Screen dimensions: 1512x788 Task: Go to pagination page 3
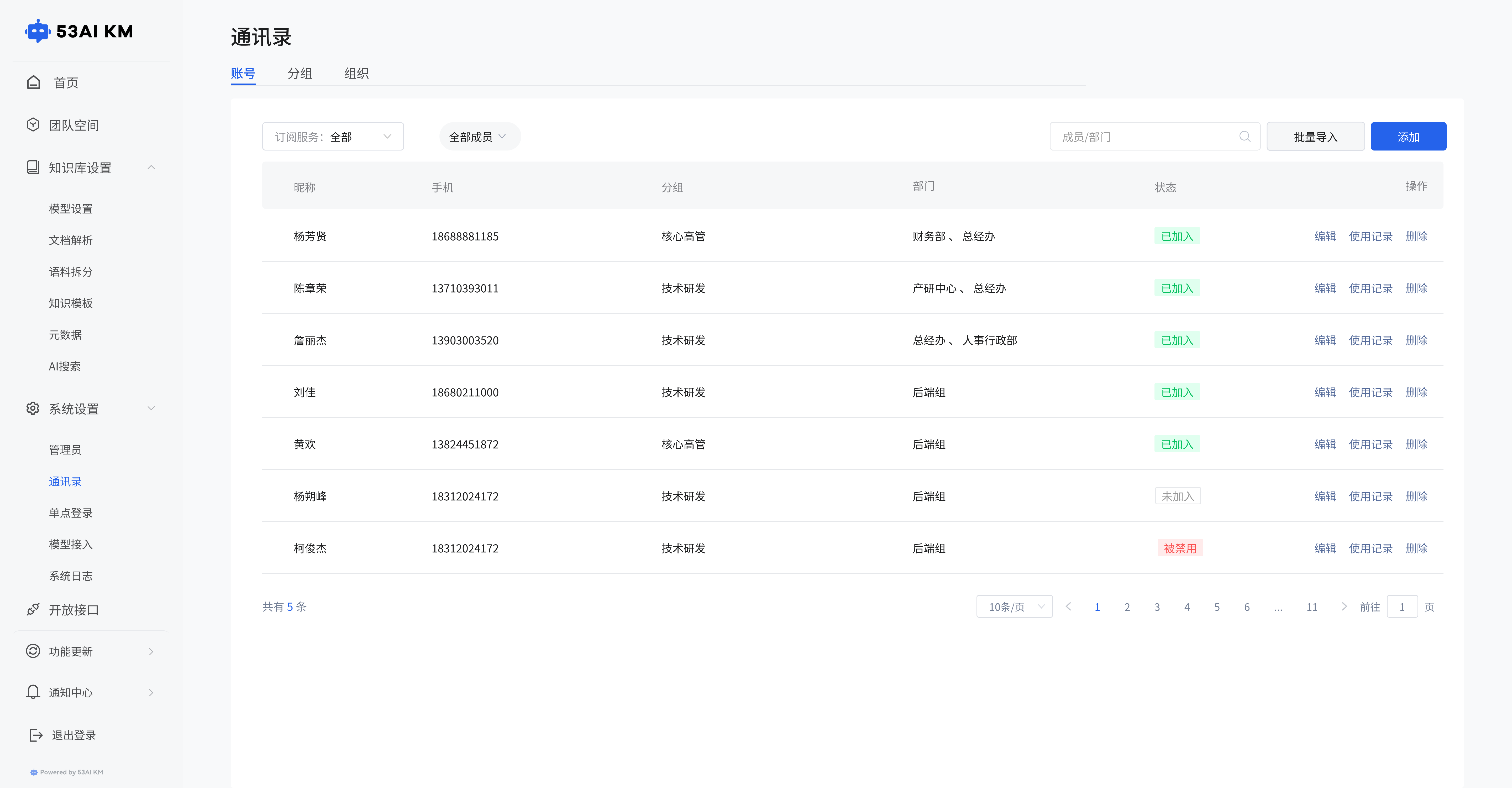click(1156, 606)
